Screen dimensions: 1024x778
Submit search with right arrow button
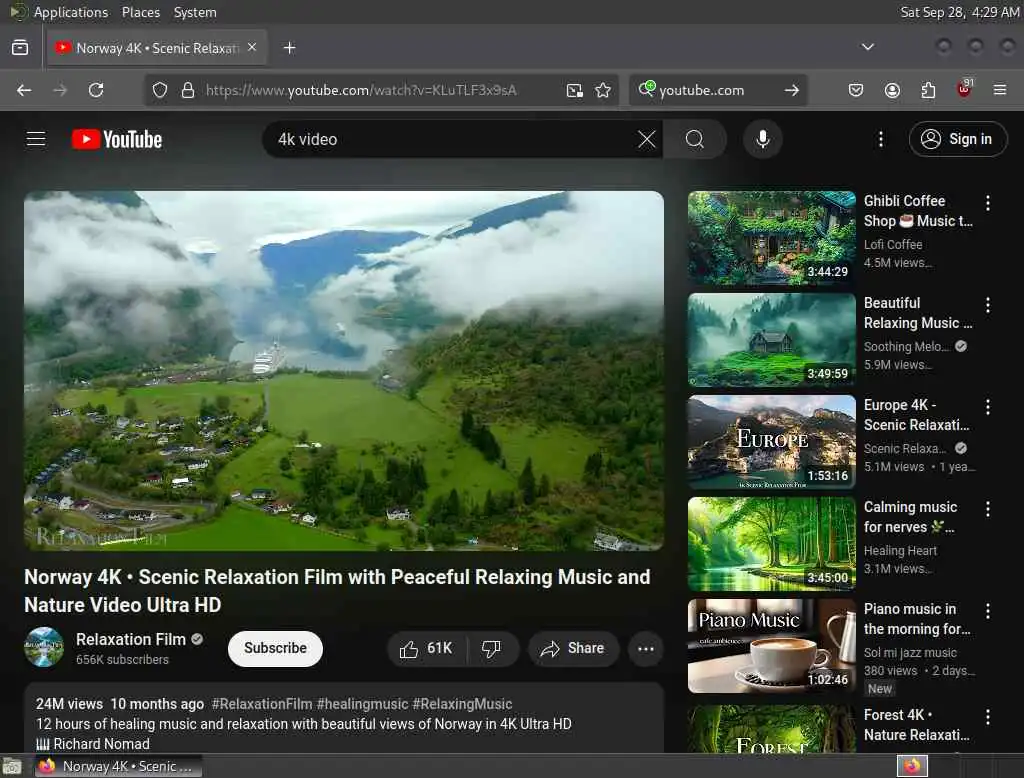click(792, 90)
